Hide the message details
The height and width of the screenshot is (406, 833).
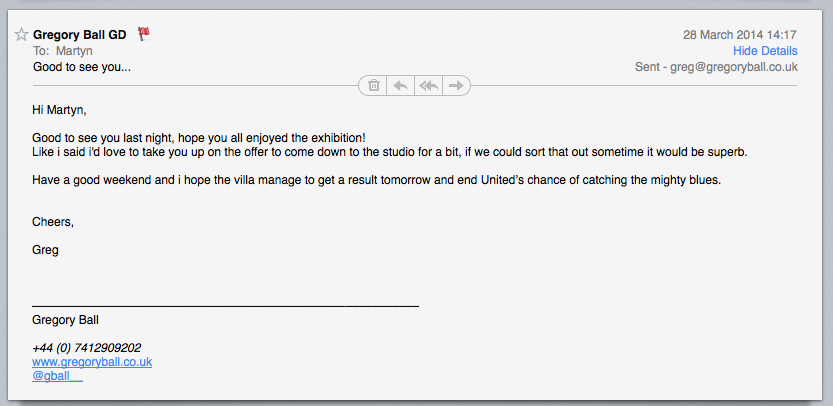click(765, 51)
